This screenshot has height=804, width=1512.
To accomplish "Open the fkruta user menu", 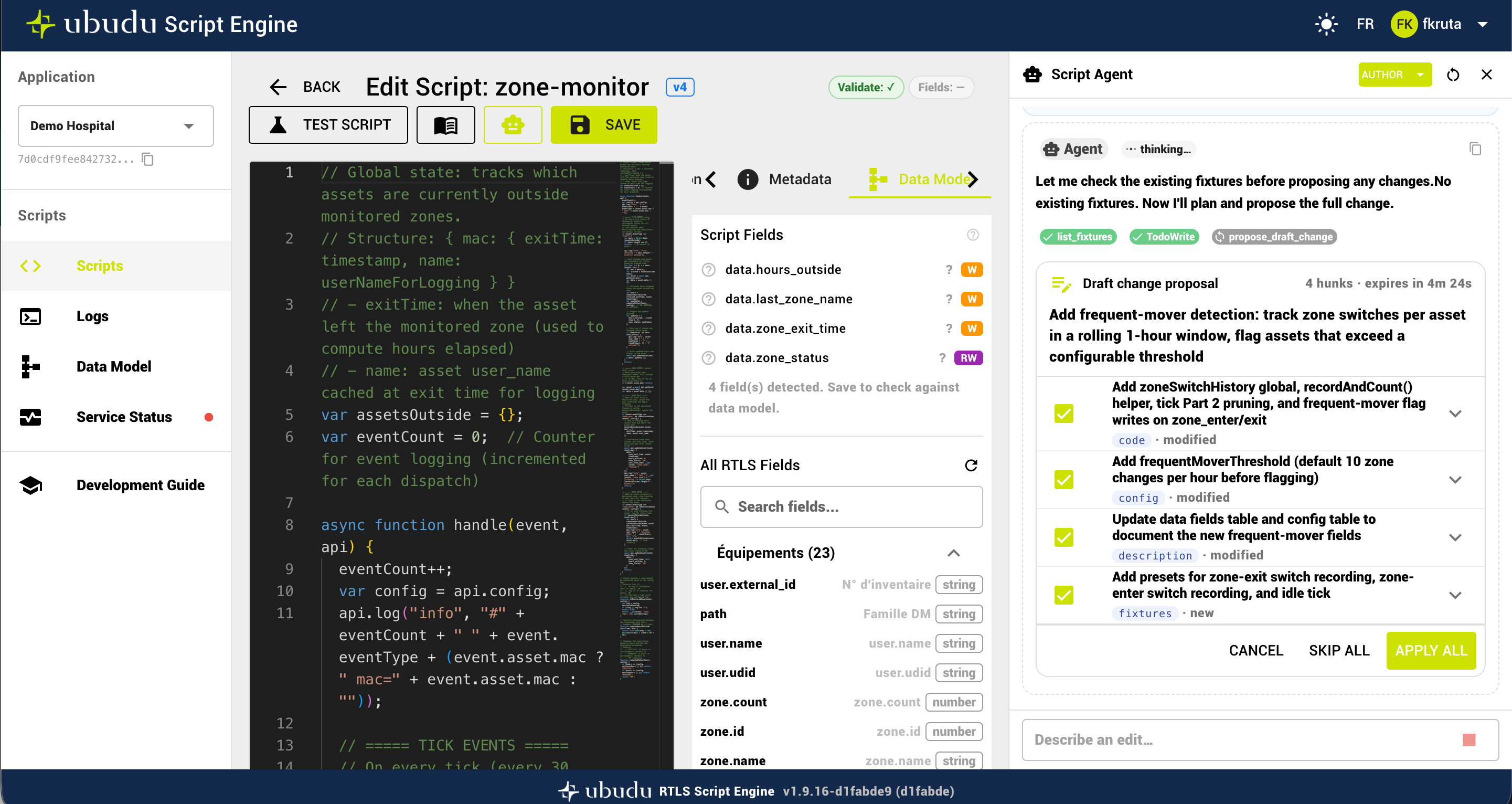I will pos(1440,24).
